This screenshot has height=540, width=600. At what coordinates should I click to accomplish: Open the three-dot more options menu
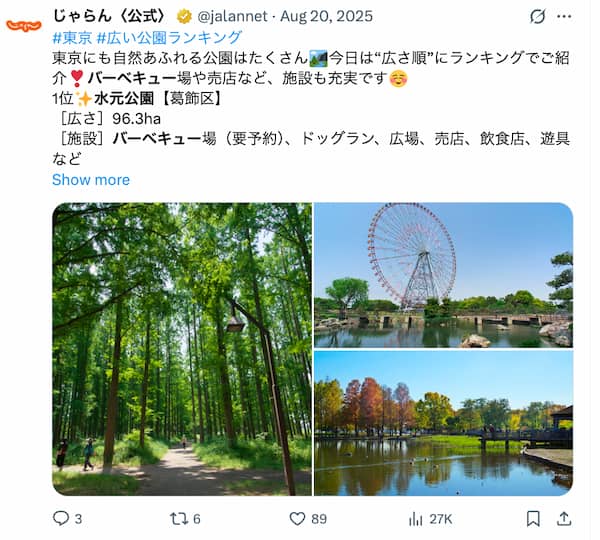[x=564, y=16]
